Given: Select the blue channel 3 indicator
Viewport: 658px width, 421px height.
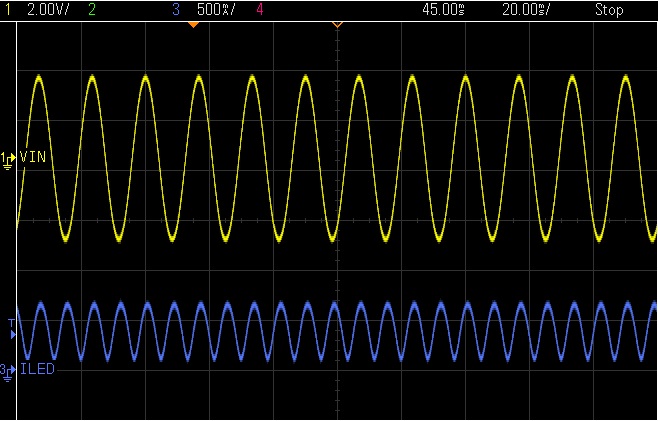Looking at the screenshot, I should point(176,10).
